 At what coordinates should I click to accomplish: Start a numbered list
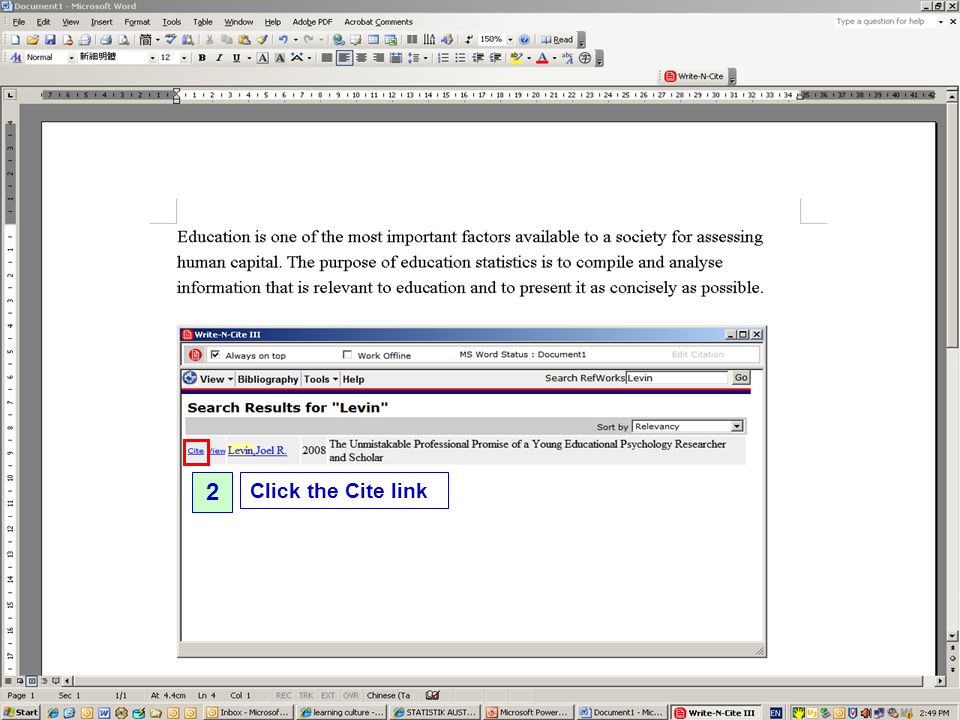[x=443, y=58]
